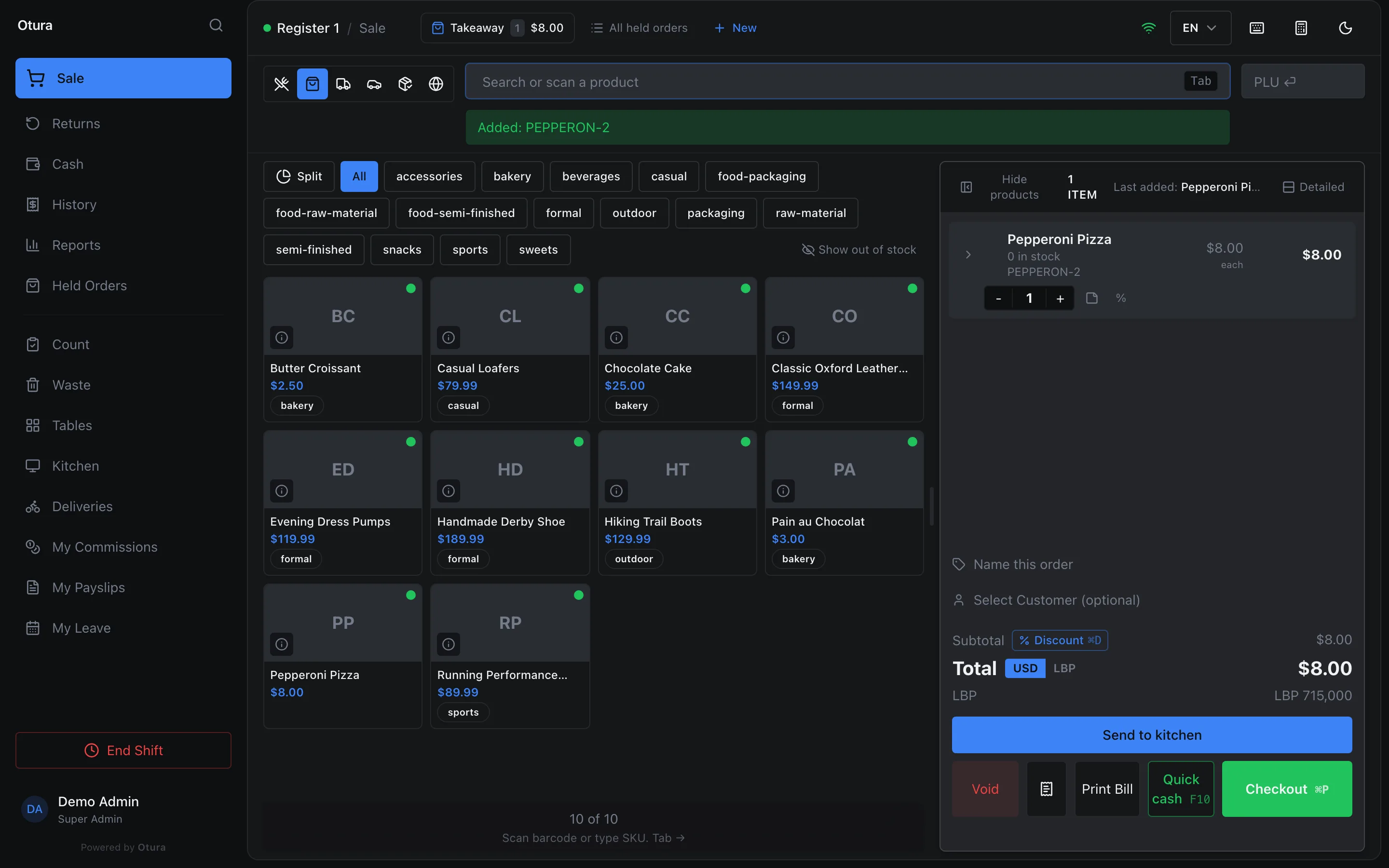Screen dimensions: 1389x868
Task: Open info for Pain au Chocolat
Action: pos(783,491)
